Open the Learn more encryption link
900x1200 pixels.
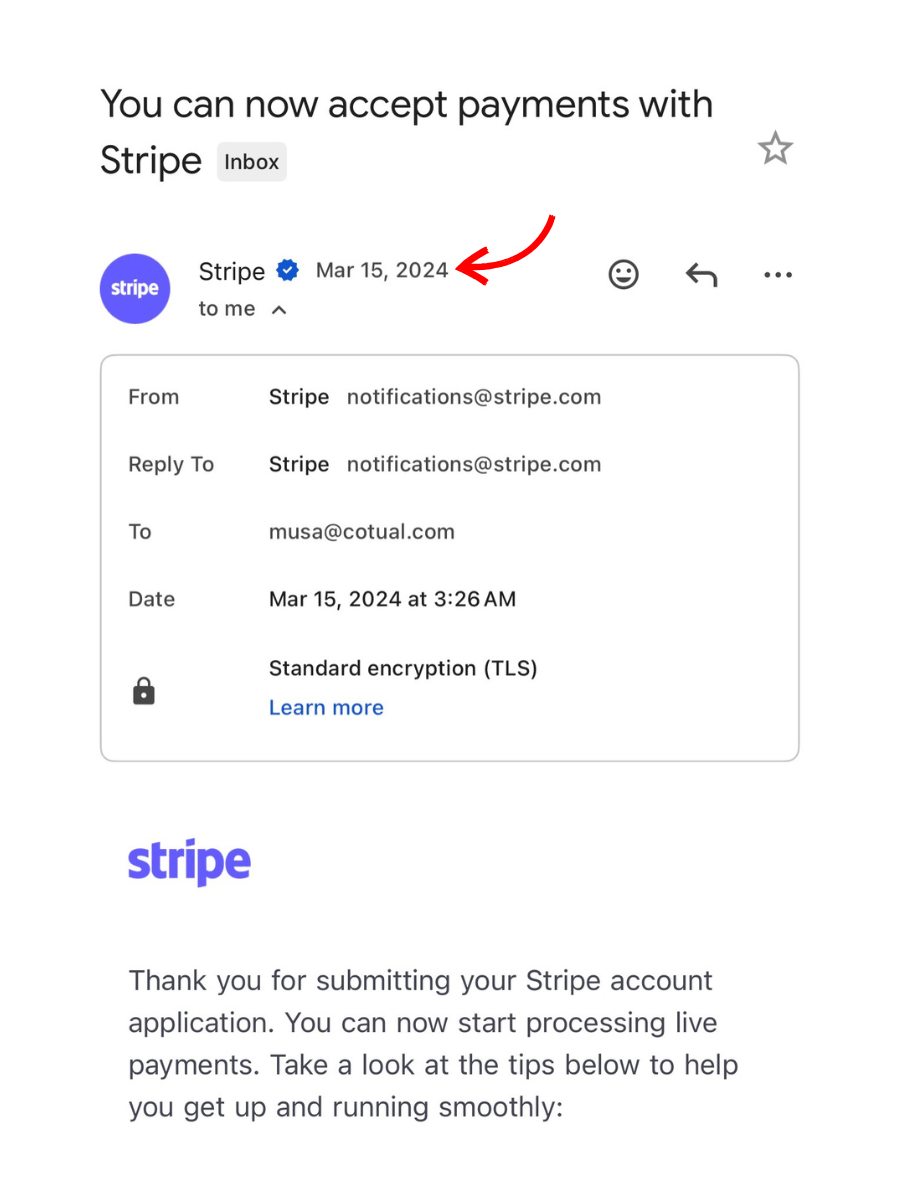click(326, 707)
